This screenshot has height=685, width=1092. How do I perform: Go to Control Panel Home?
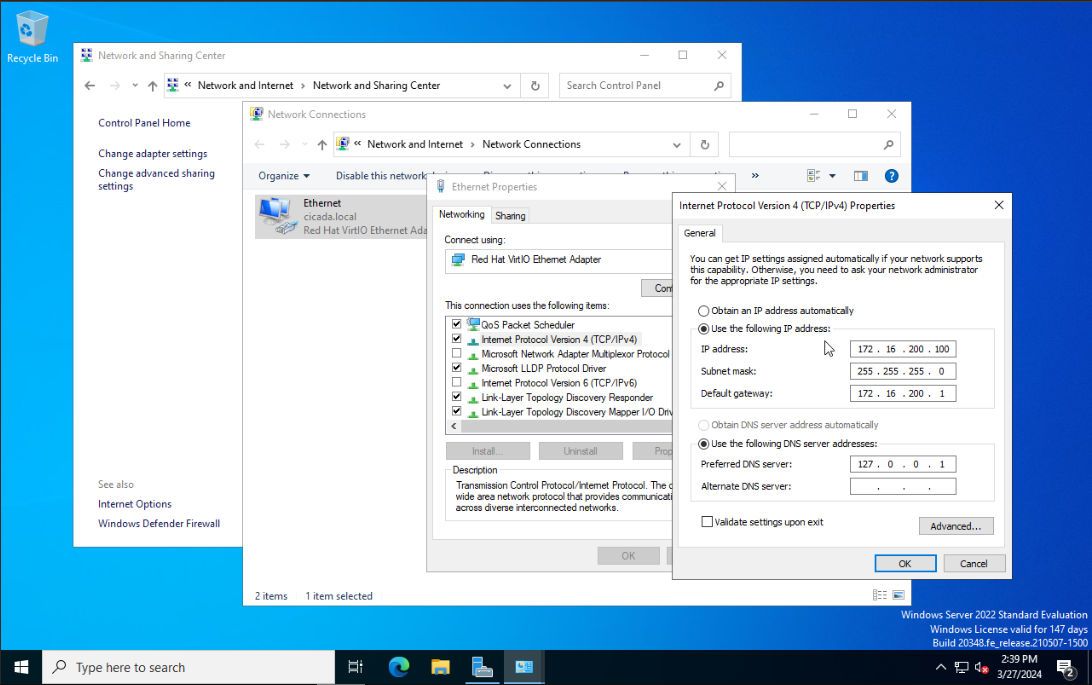click(x=144, y=123)
